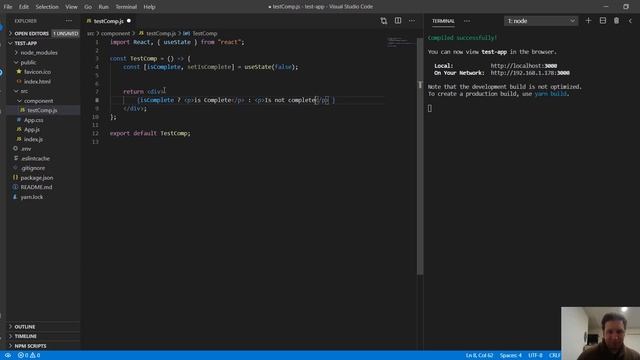Click the code minimap preview
640x360 pixels.
tap(401, 42)
